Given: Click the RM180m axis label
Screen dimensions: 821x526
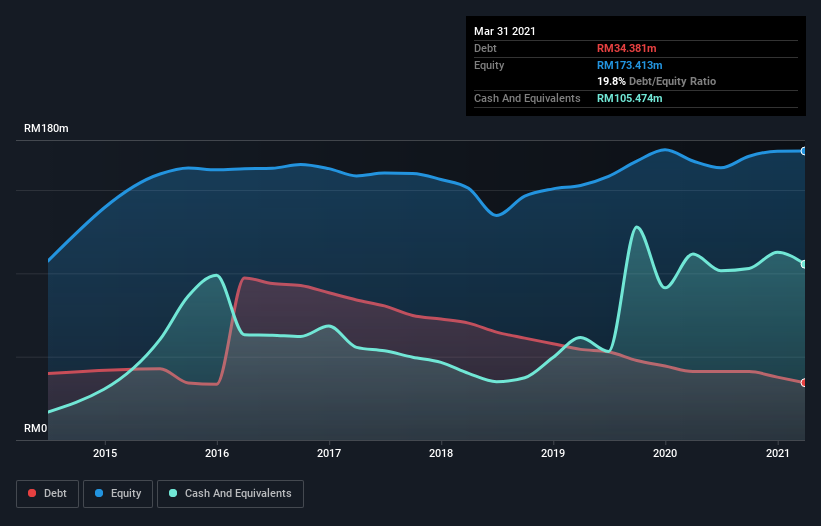Looking at the screenshot, I should click(46, 128).
